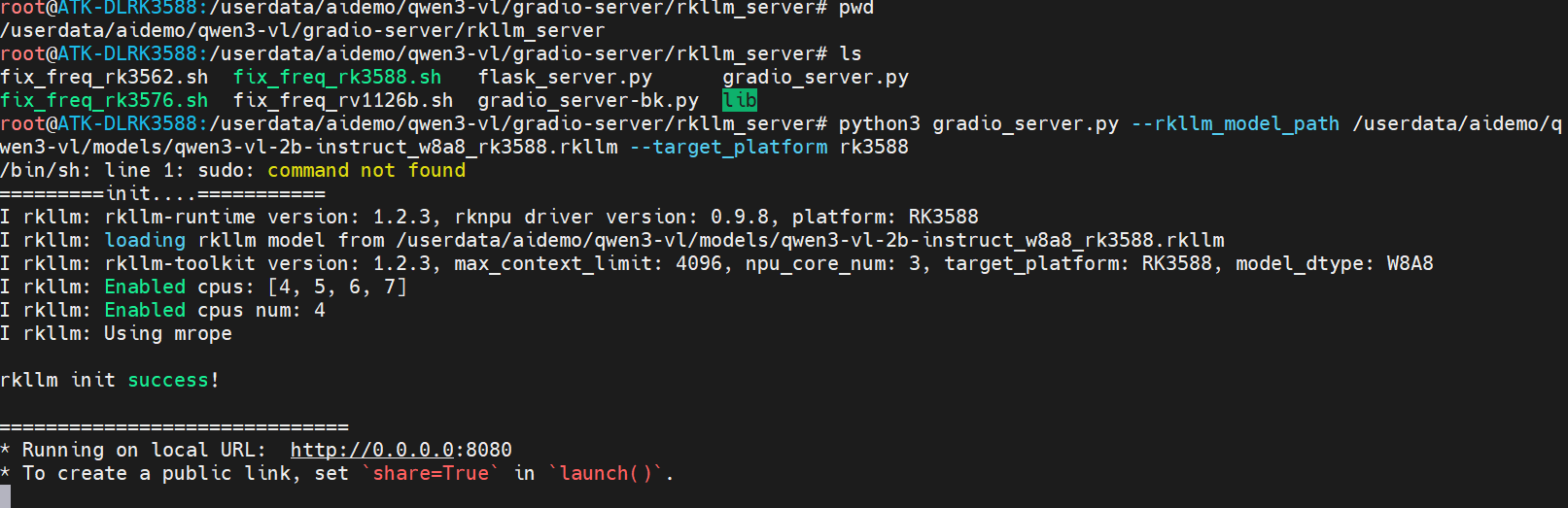Click the =========init....=========== line
The height and width of the screenshot is (508, 1568).
point(162,193)
